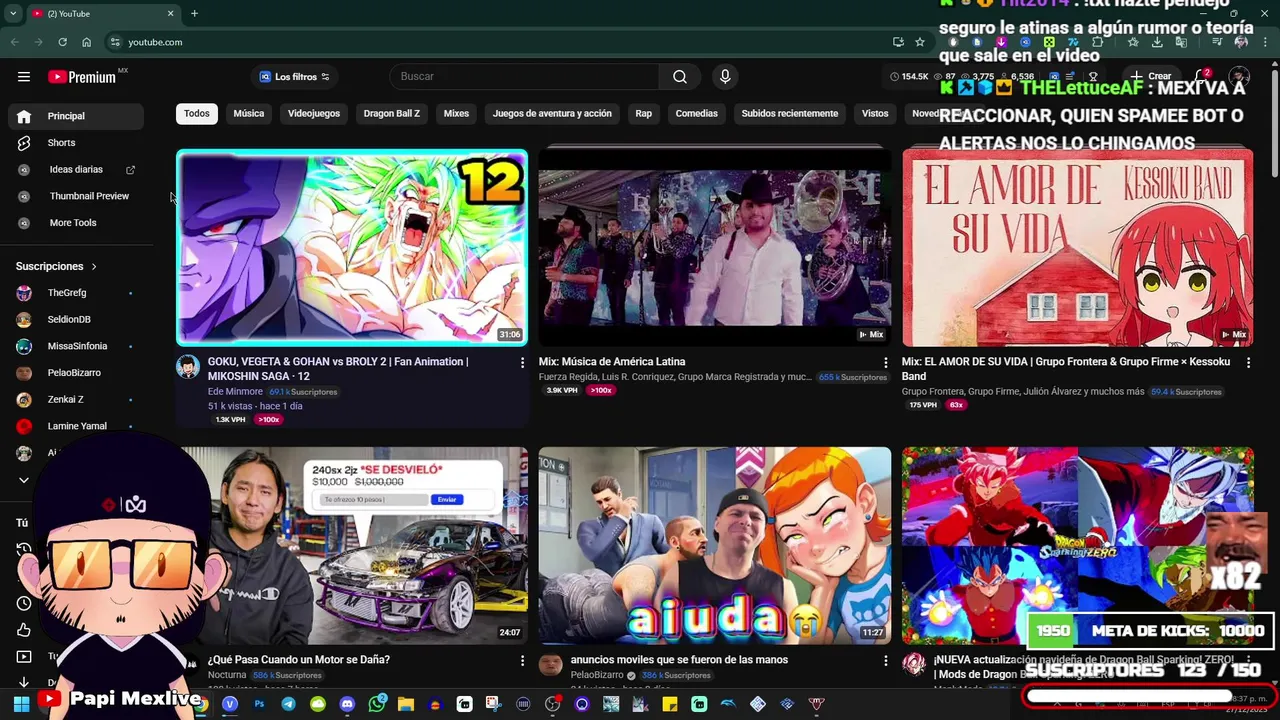1280x720 pixels.
Task: Open SeldionDB channel subscription
Action: click(x=76, y=319)
